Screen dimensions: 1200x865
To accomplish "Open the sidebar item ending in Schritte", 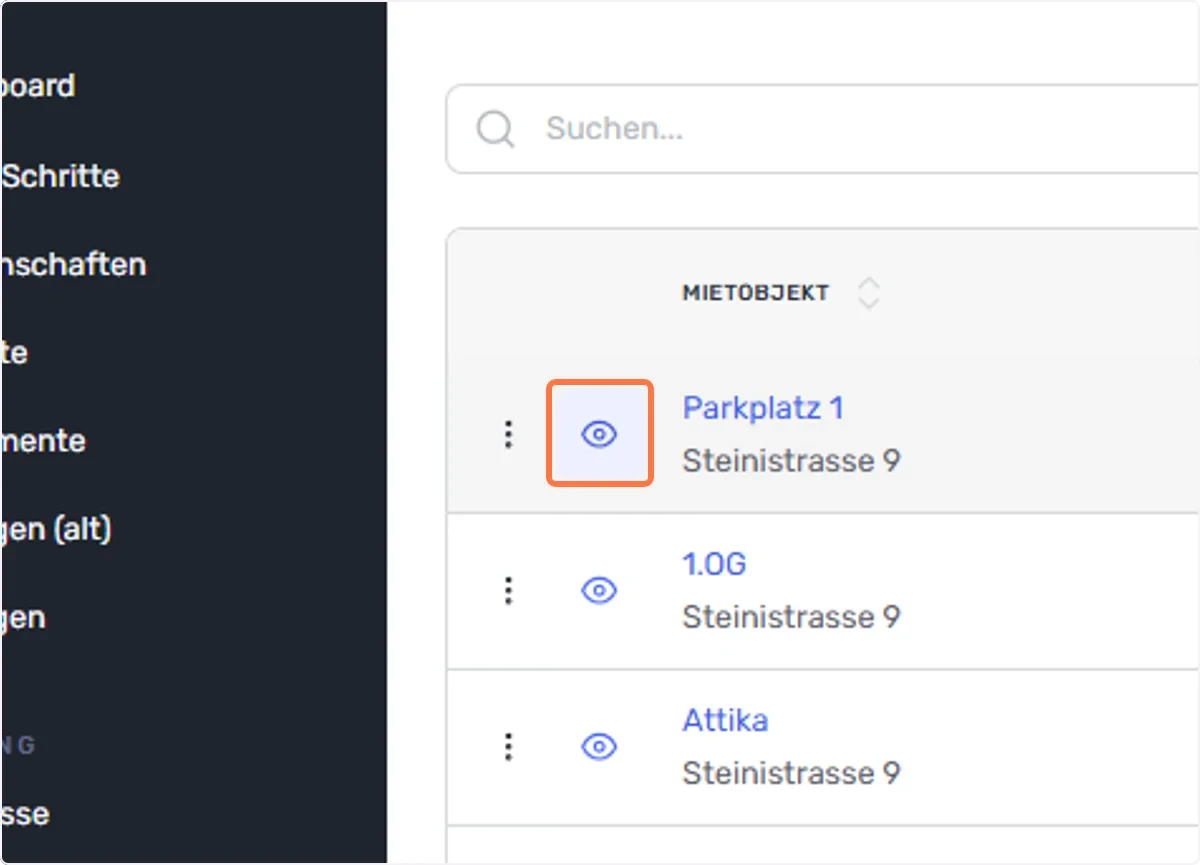I will [60, 176].
